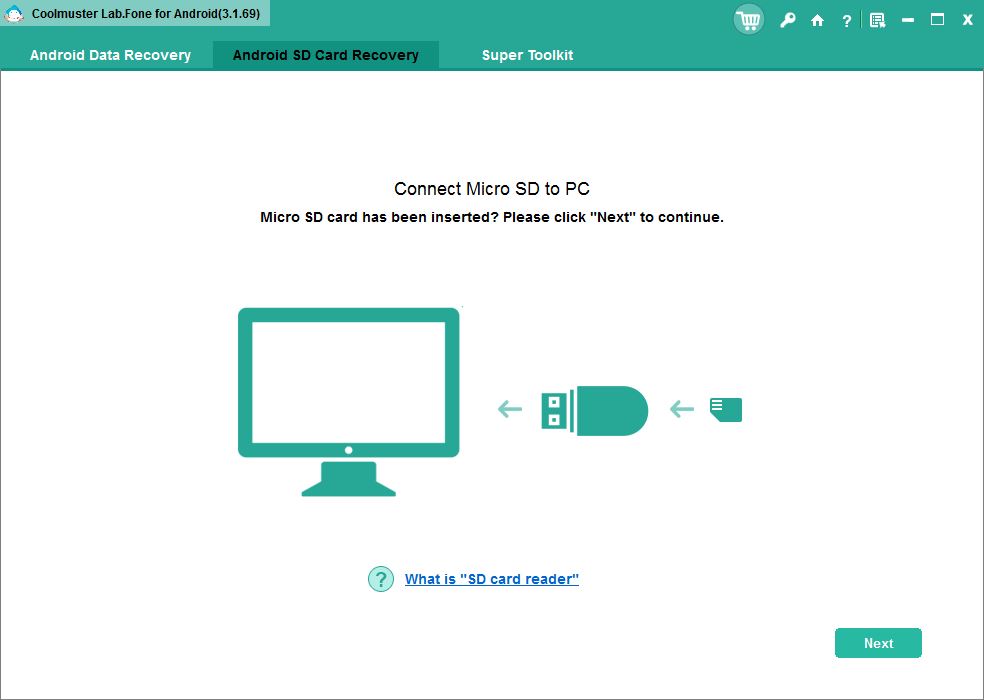The width and height of the screenshot is (984, 700).
Task: Click the Coolmuster Lab.Fone logo
Action: (13, 14)
